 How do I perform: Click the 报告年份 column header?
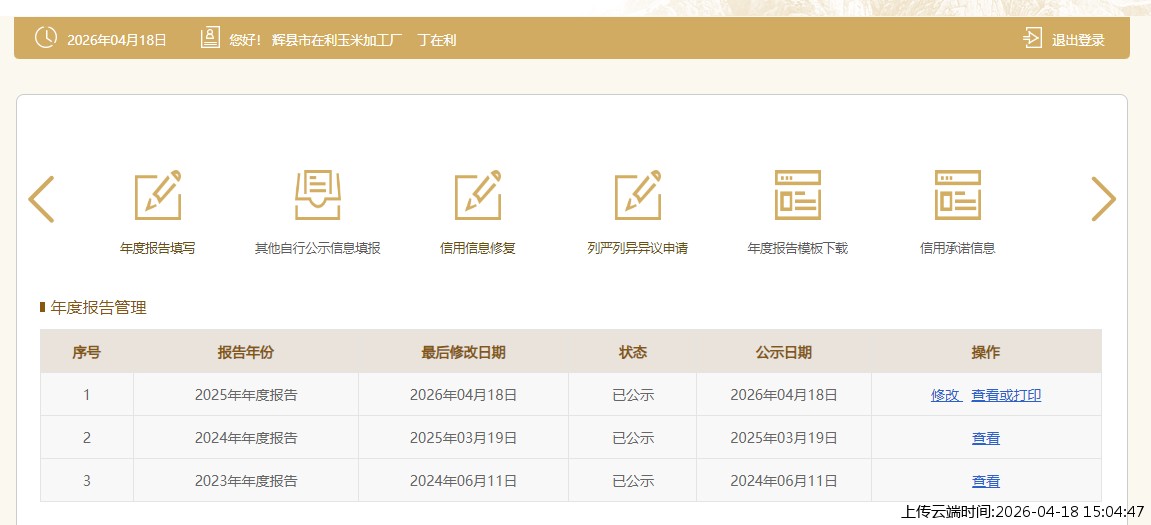pos(246,352)
